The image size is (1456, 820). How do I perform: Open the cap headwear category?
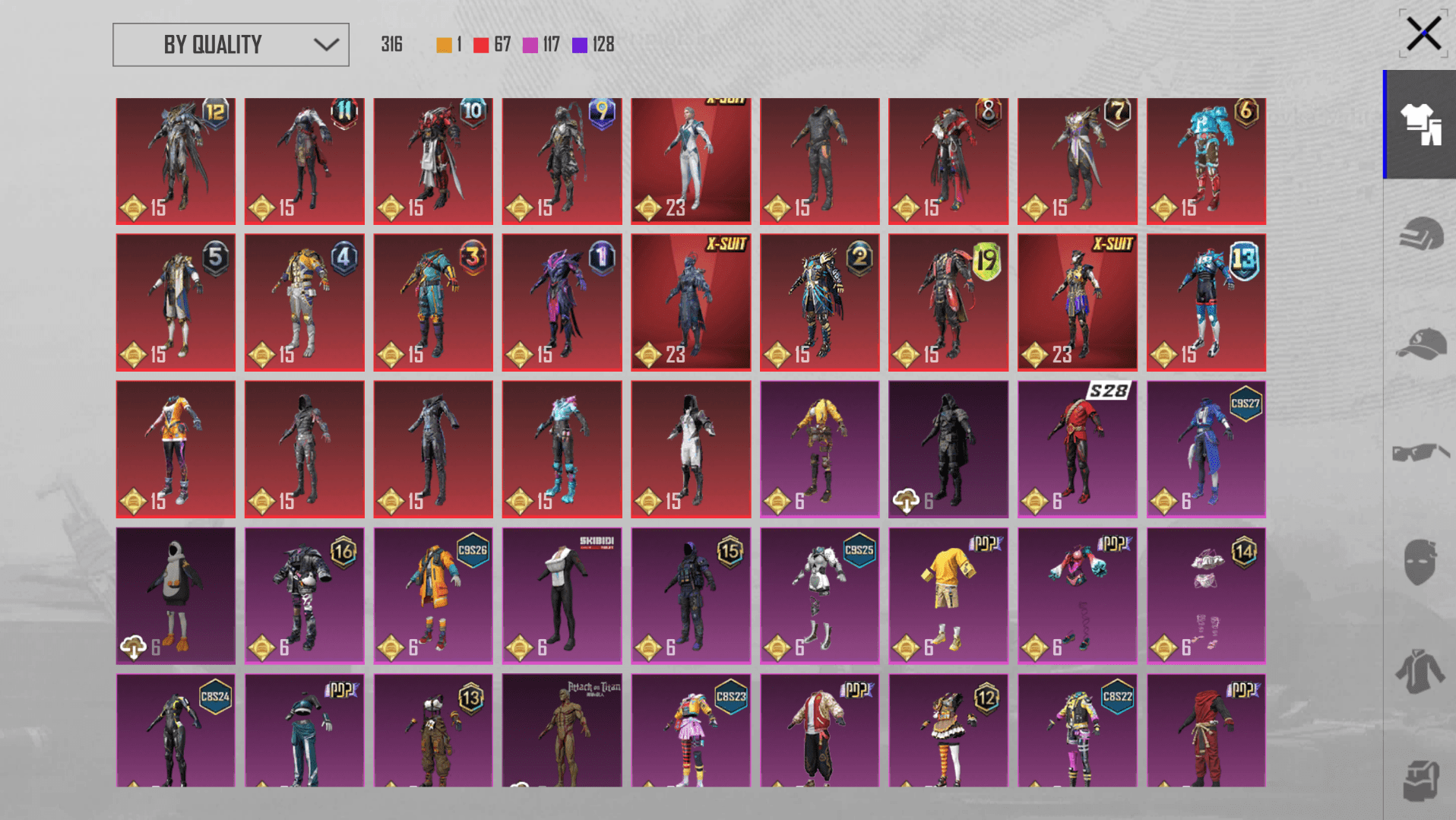coord(1420,344)
